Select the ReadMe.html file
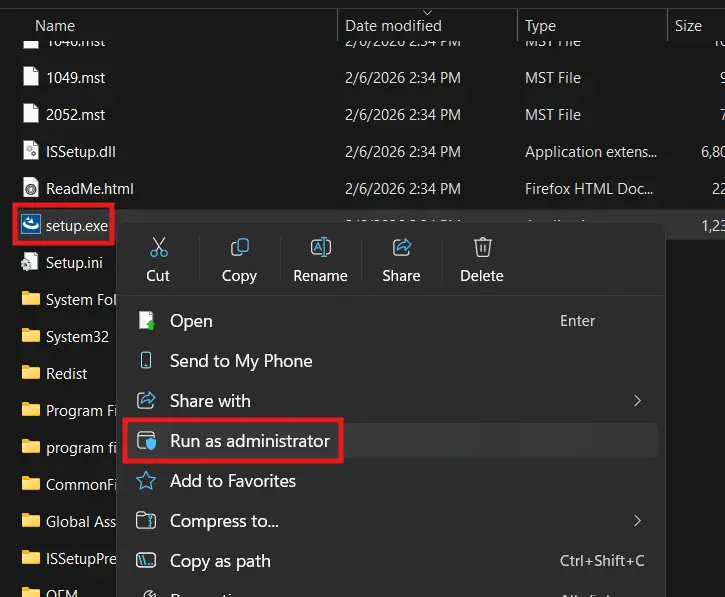The width and height of the screenshot is (725, 597). [90, 189]
